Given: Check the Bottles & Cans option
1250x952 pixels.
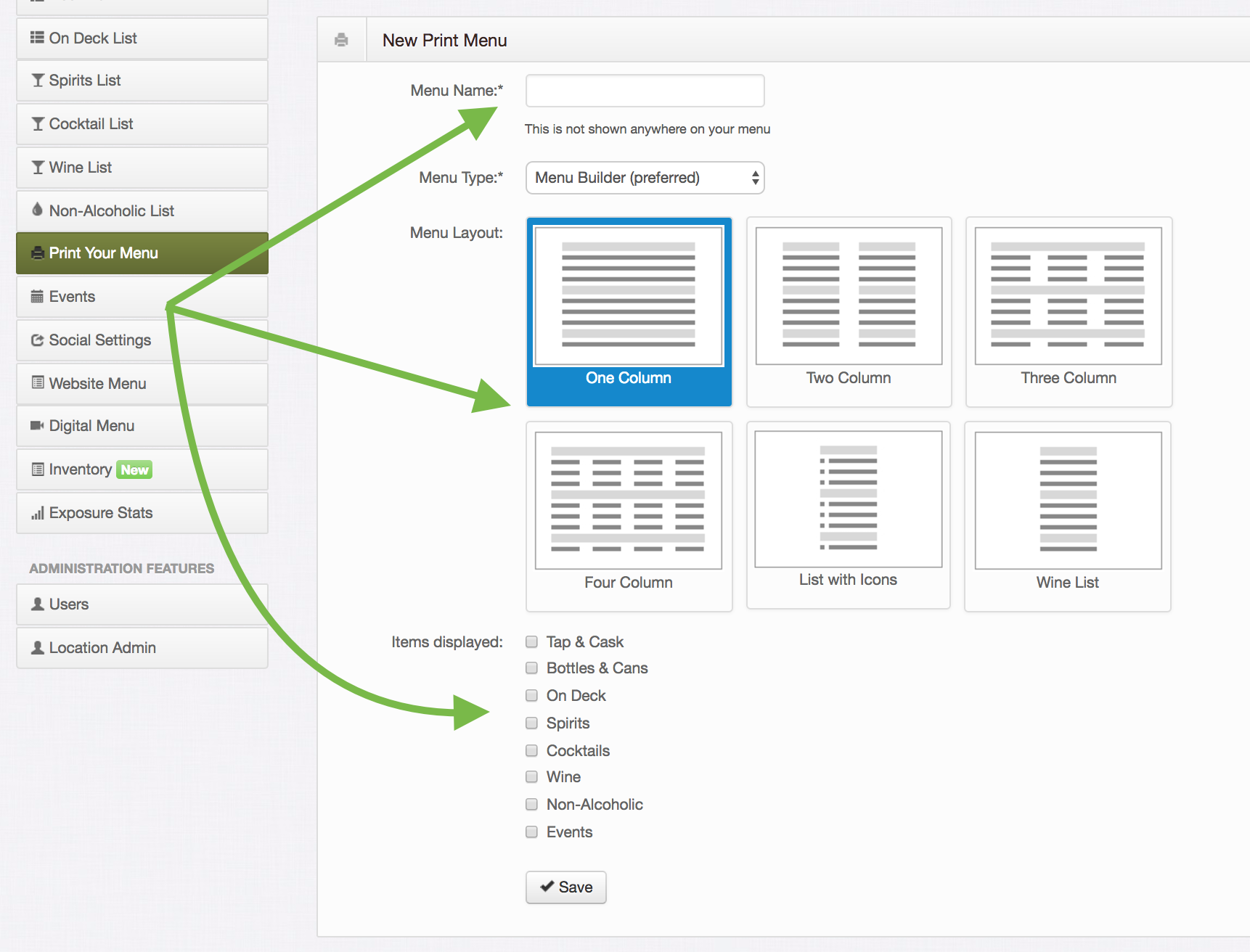Looking at the screenshot, I should tap(531, 668).
